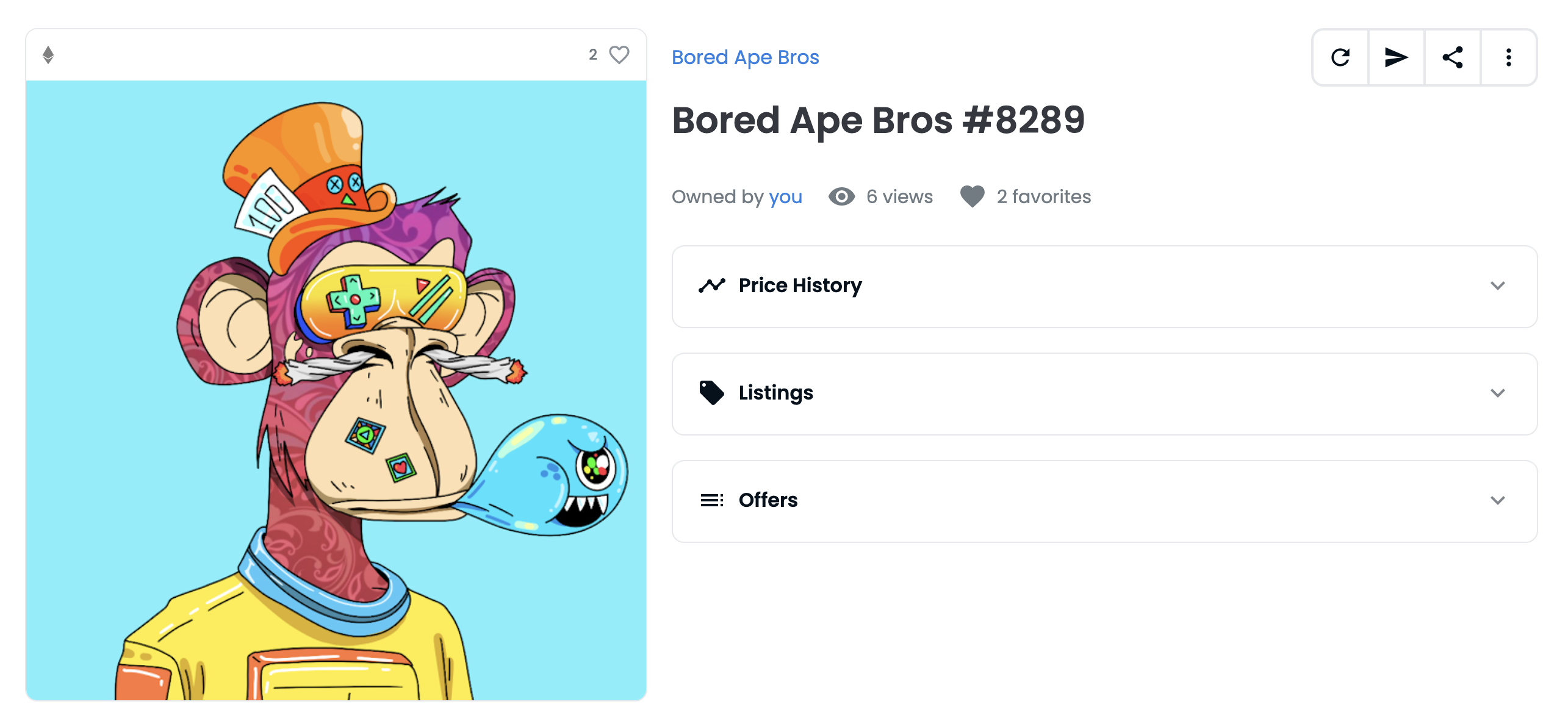Click the Offers section header label
Image resolution: width=1568 pixels, height=721 pixels.
pyautogui.click(x=768, y=500)
